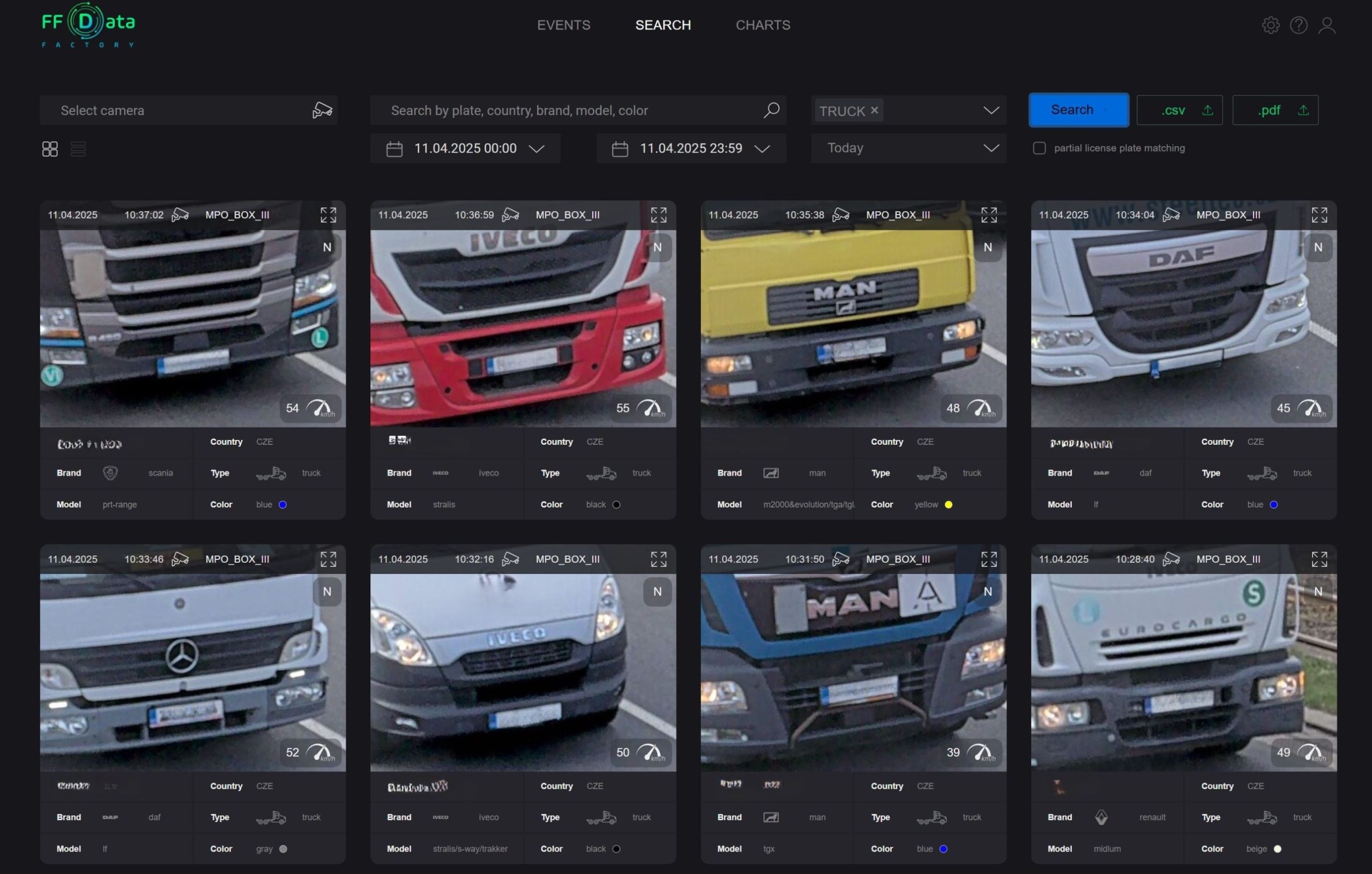Export results as .csv
The width and height of the screenshot is (1372, 874).
(1180, 110)
